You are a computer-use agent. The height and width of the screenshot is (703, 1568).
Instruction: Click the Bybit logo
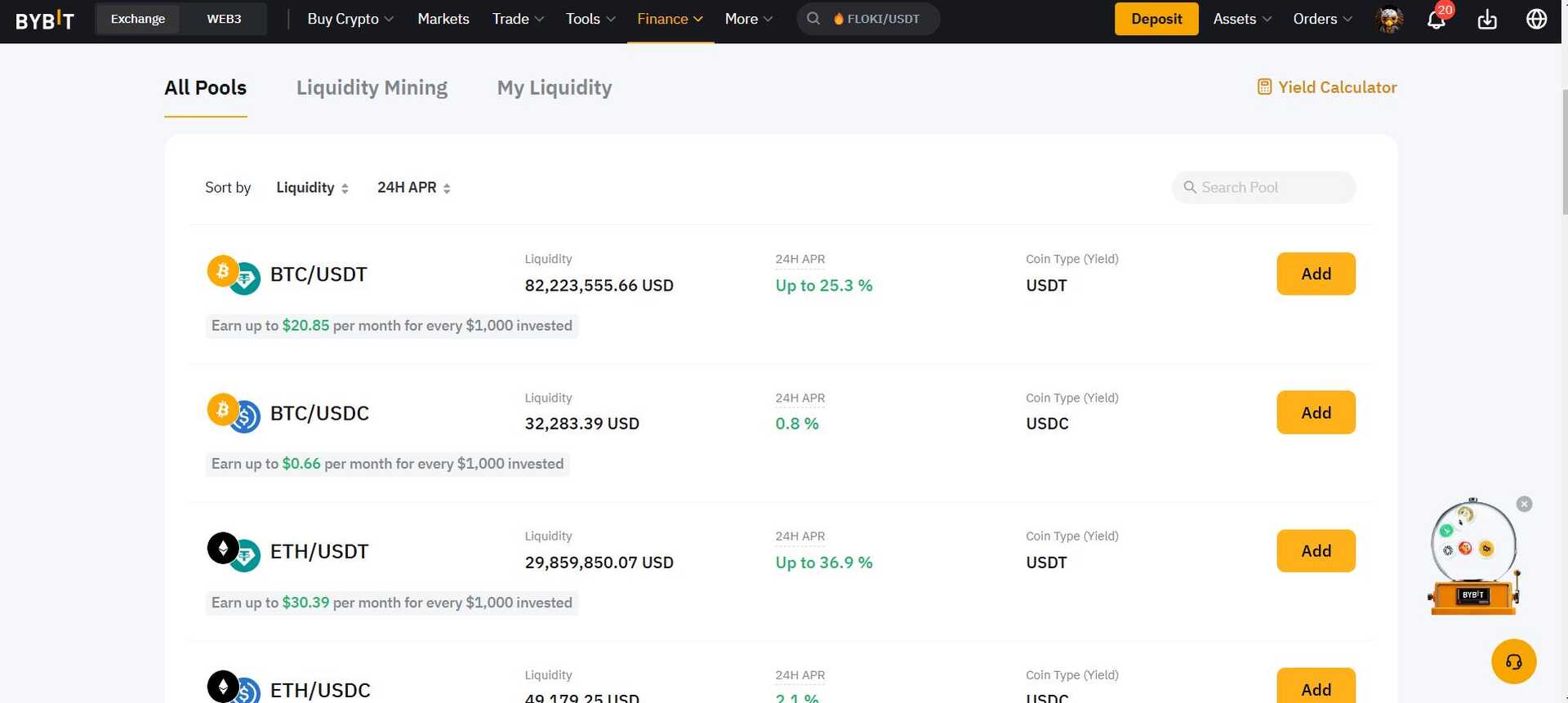[x=45, y=20]
